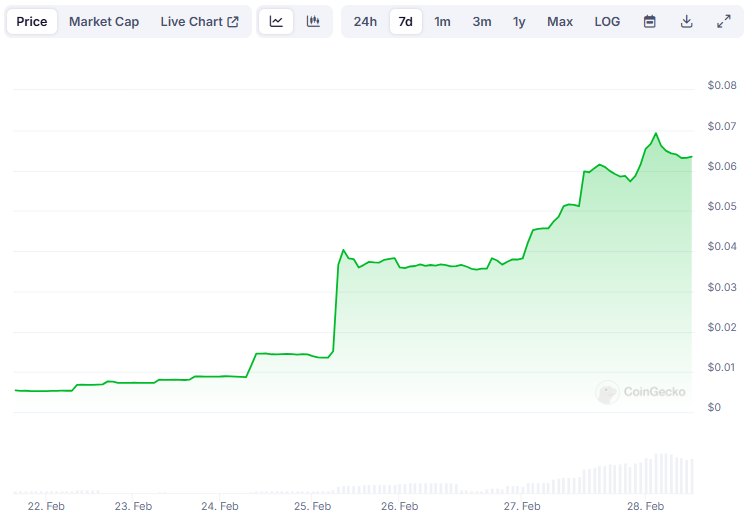Click the 25. Feb date label
Viewport: 756px width, 524px height.
[x=312, y=506]
